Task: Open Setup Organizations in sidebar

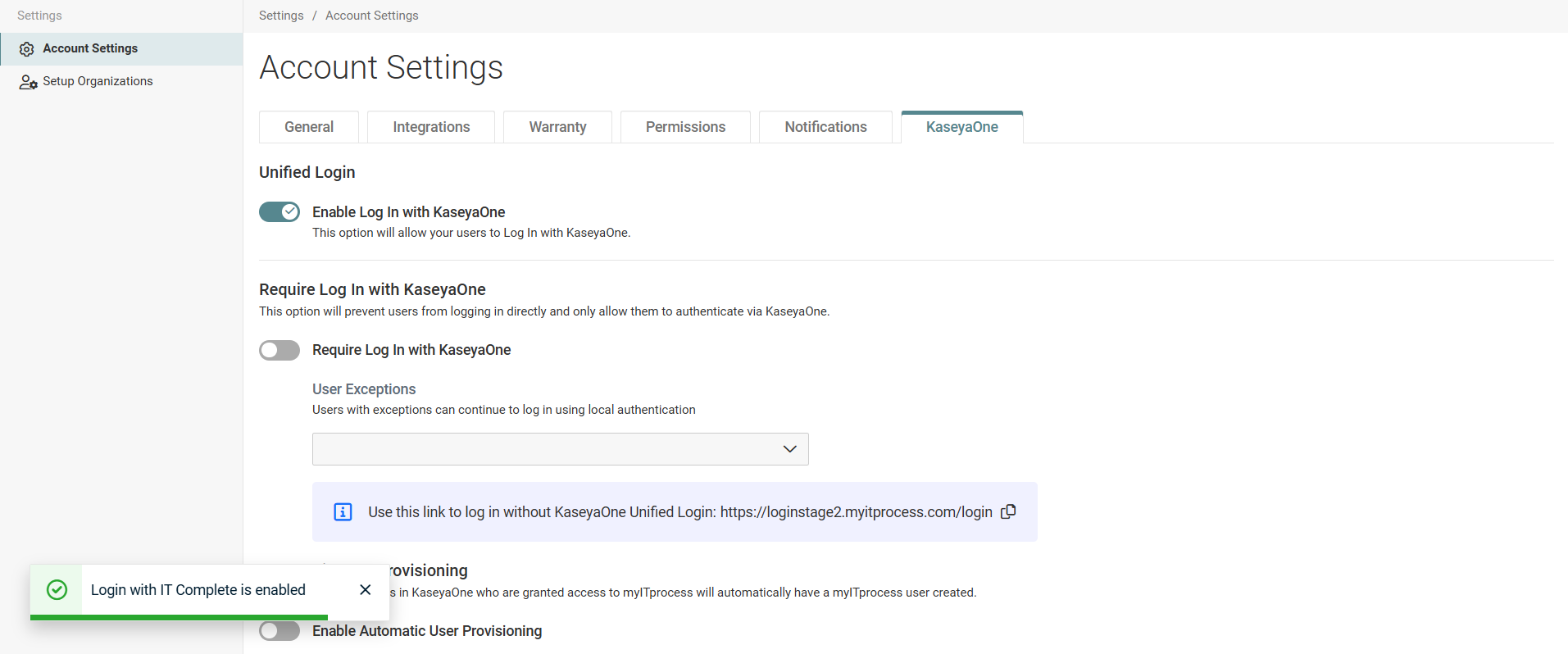Action: (98, 81)
